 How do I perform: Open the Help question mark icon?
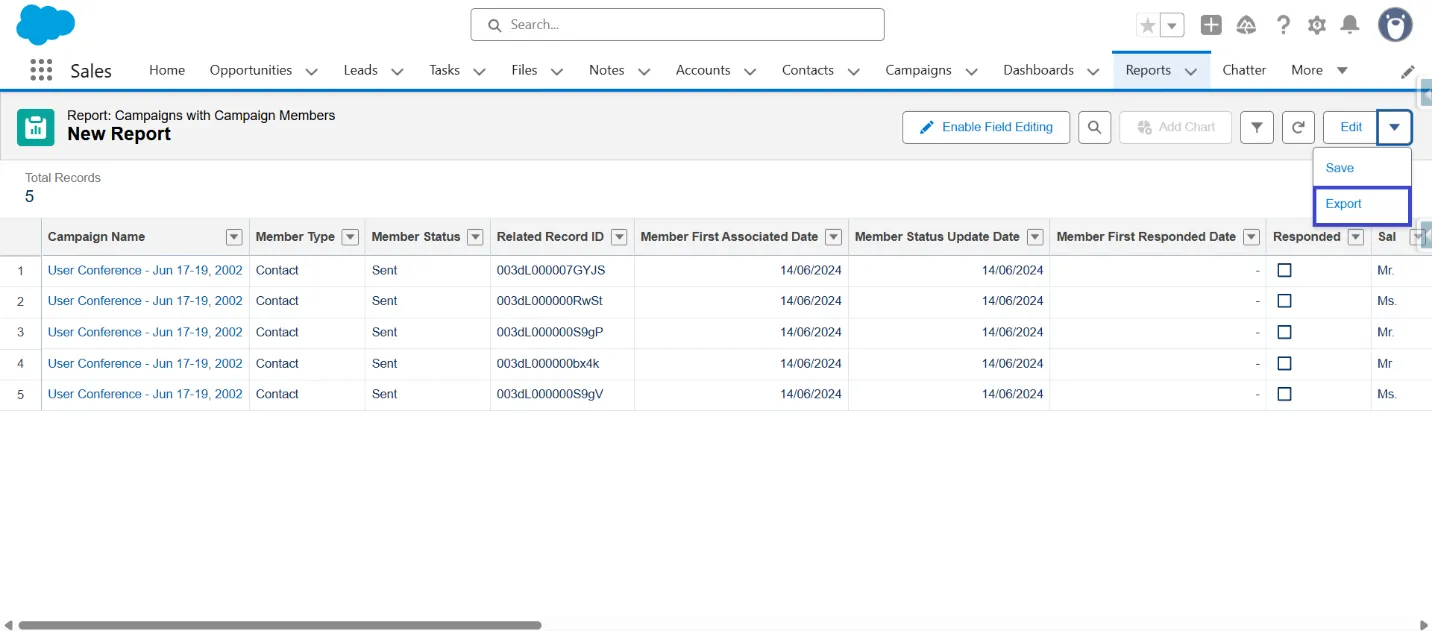point(1283,25)
